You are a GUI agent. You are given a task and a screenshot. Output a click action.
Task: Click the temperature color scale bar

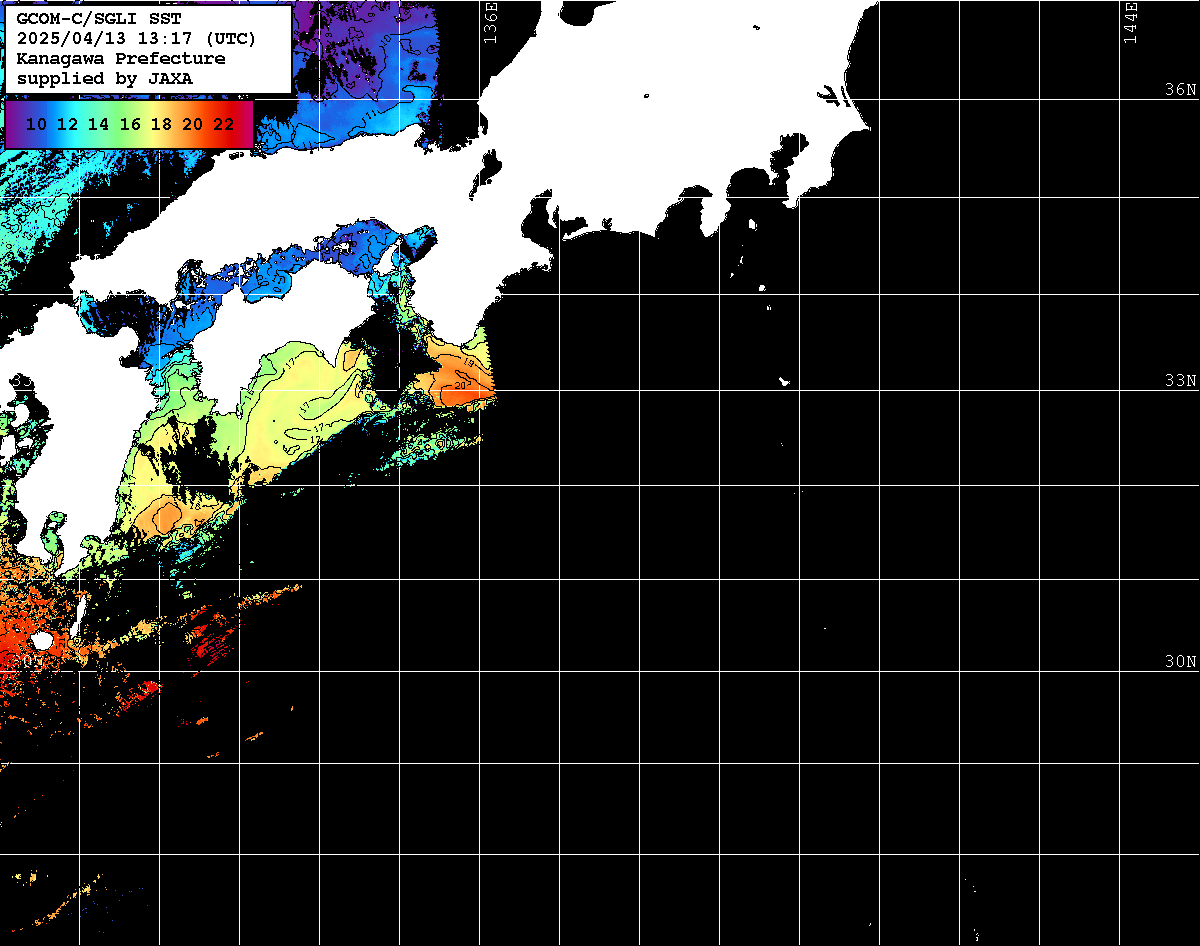[129, 124]
